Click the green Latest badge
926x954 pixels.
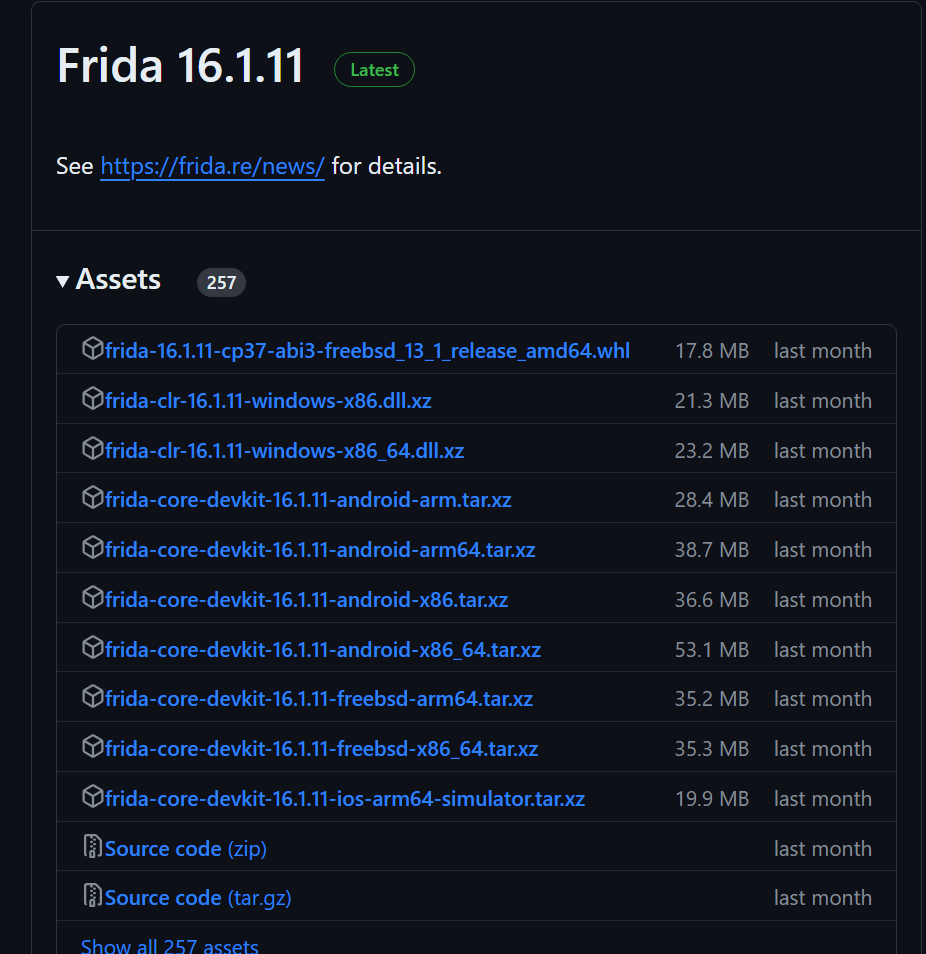click(374, 70)
